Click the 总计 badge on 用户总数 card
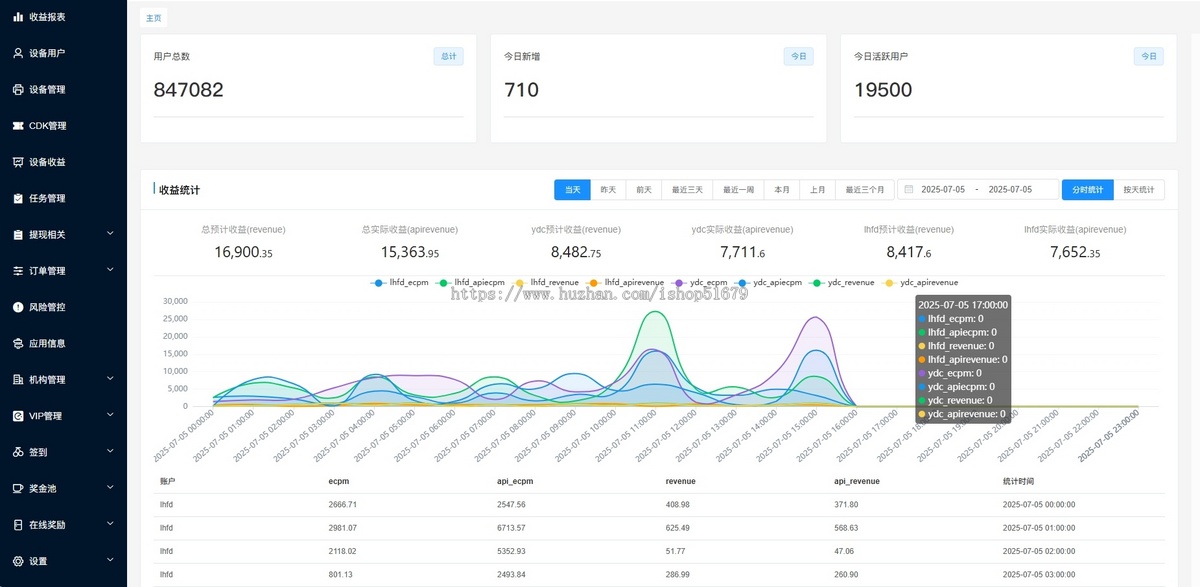Viewport: 1200px width, 587px height. [x=448, y=56]
